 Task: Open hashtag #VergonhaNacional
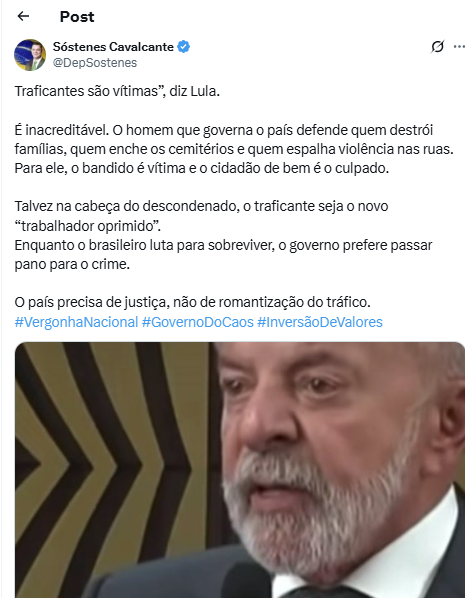(x=76, y=322)
